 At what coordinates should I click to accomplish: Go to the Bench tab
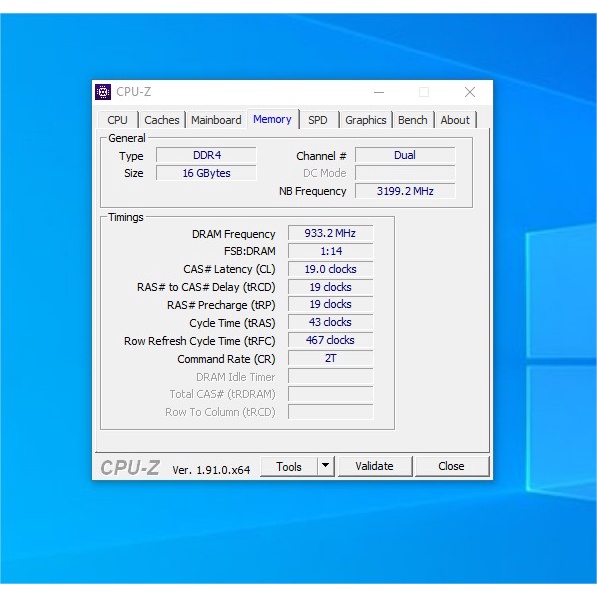pos(413,120)
